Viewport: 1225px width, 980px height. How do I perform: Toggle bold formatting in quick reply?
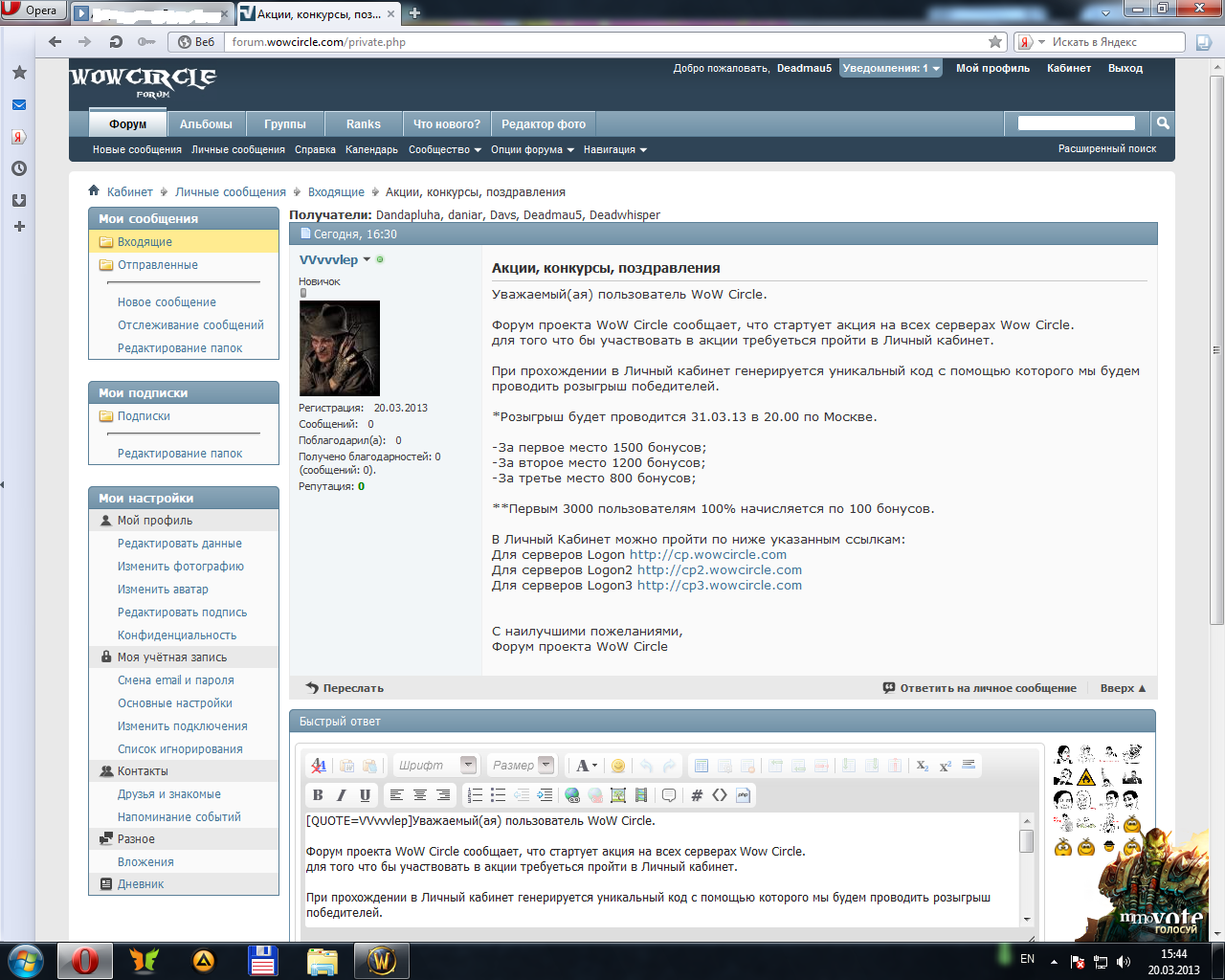click(x=318, y=795)
